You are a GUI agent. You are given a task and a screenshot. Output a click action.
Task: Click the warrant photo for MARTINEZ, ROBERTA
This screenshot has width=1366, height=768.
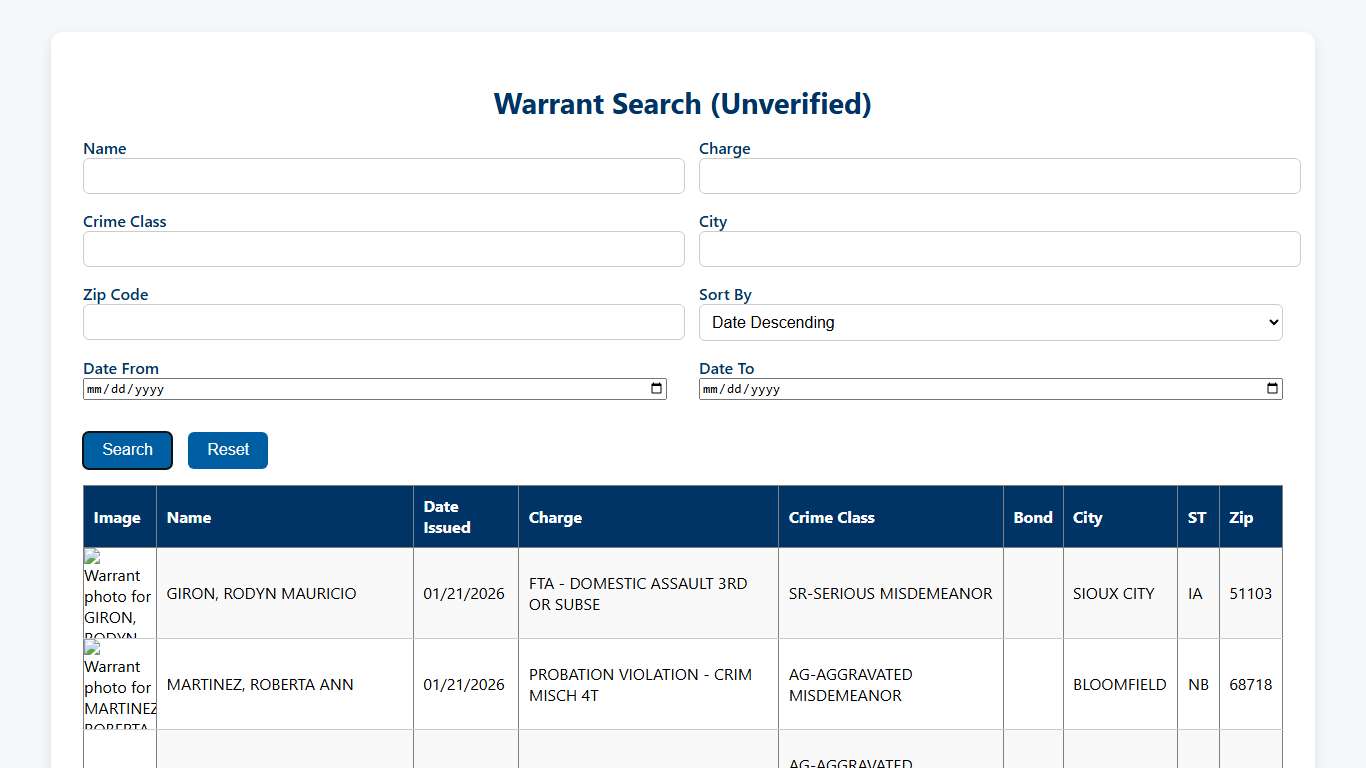pyautogui.click(x=117, y=684)
